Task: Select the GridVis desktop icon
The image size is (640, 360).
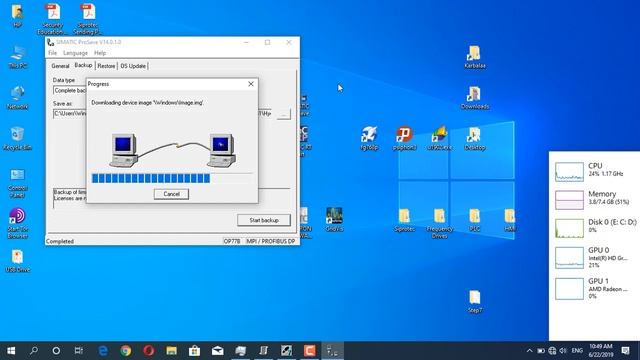Action: tap(334, 220)
